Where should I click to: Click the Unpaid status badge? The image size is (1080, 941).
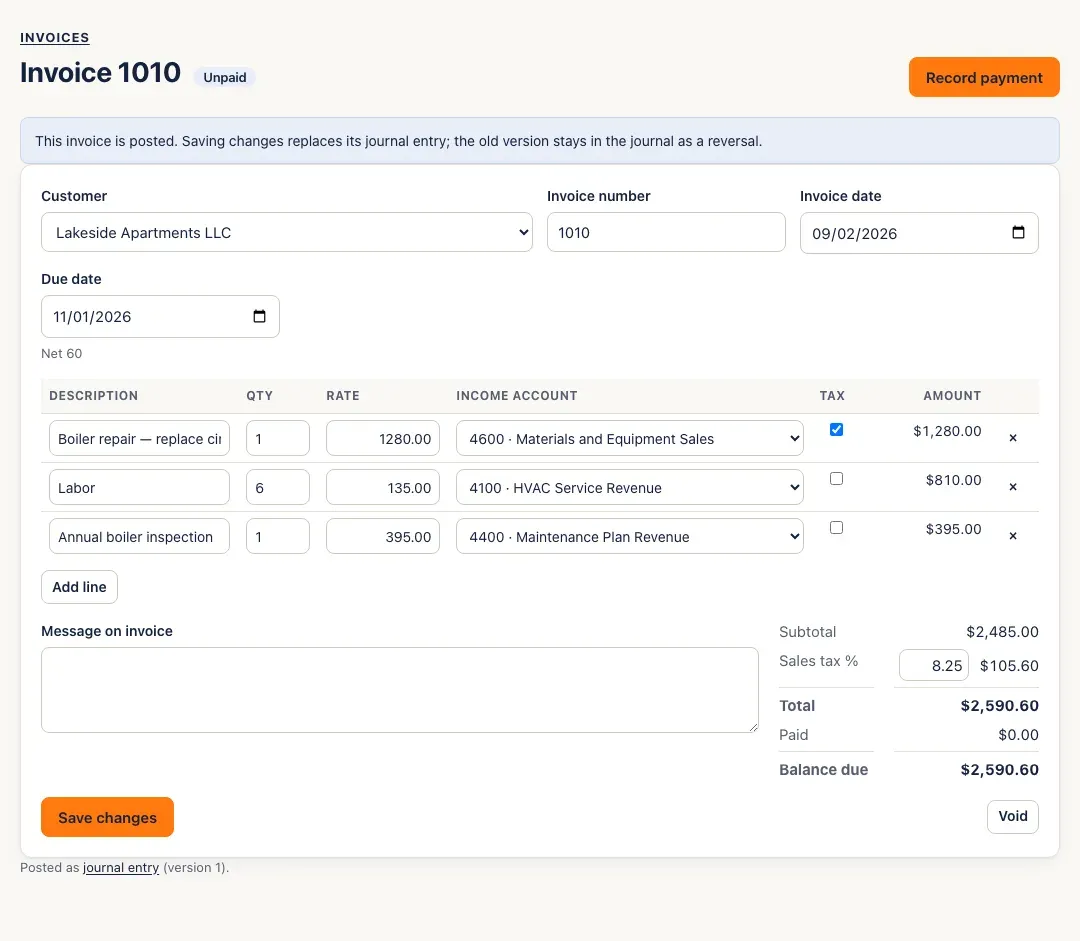[x=225, y=77]
